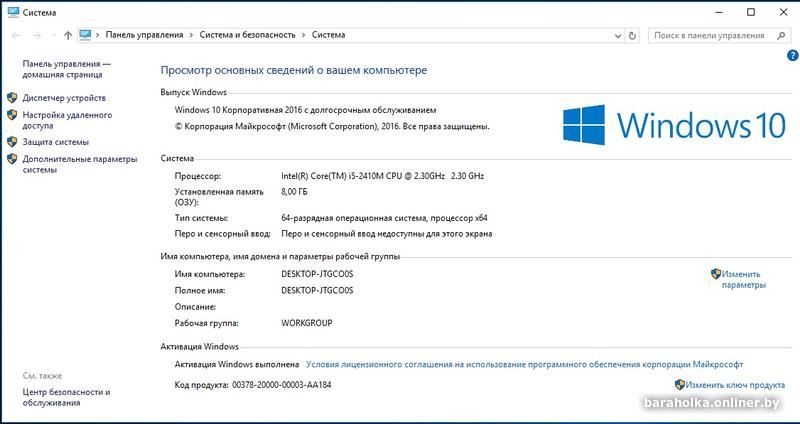
Task: Open recent locations dropdown arrow
Action: pyautogui.click(x=52, y=36)
